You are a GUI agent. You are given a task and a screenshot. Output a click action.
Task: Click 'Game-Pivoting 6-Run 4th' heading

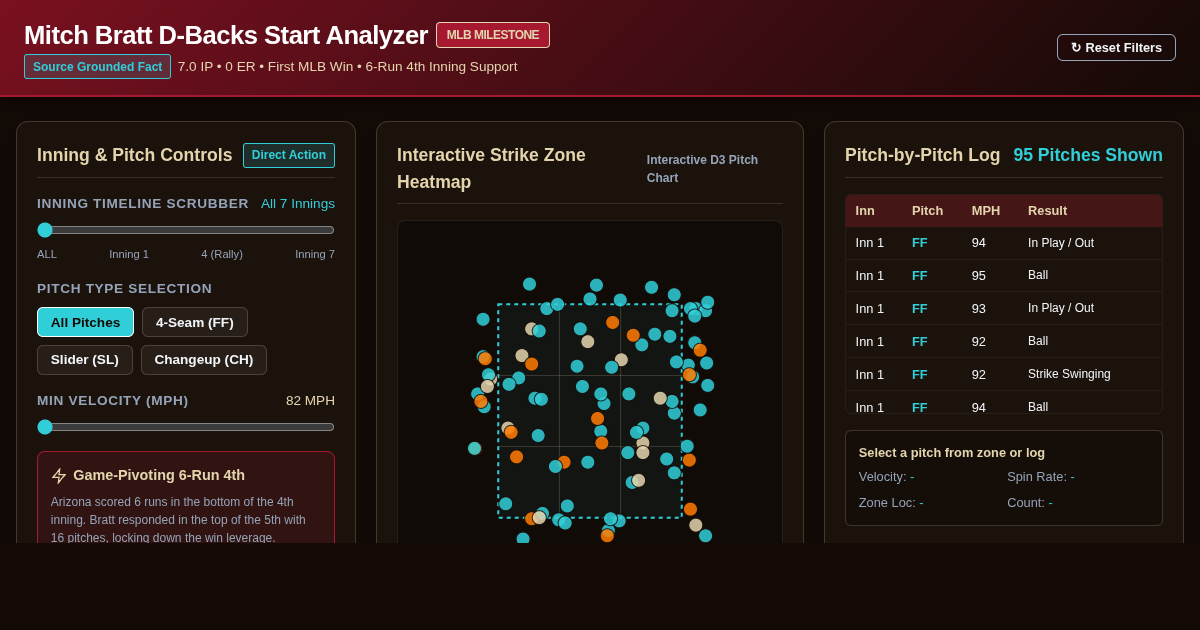click(159, 475)
